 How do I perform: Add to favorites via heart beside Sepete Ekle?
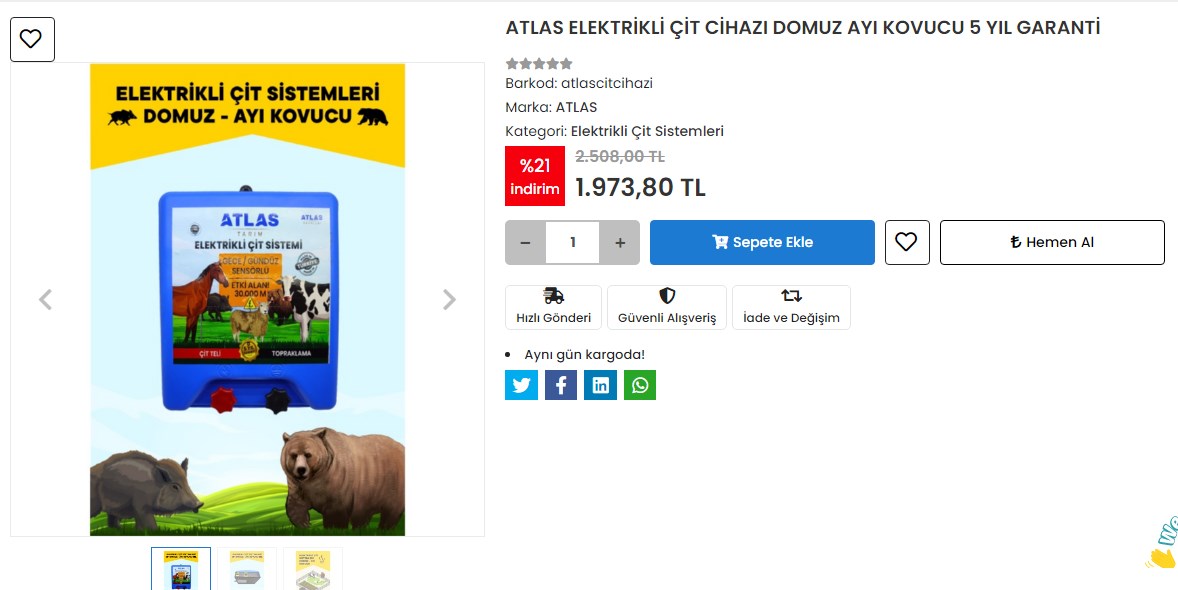point(907,242)
